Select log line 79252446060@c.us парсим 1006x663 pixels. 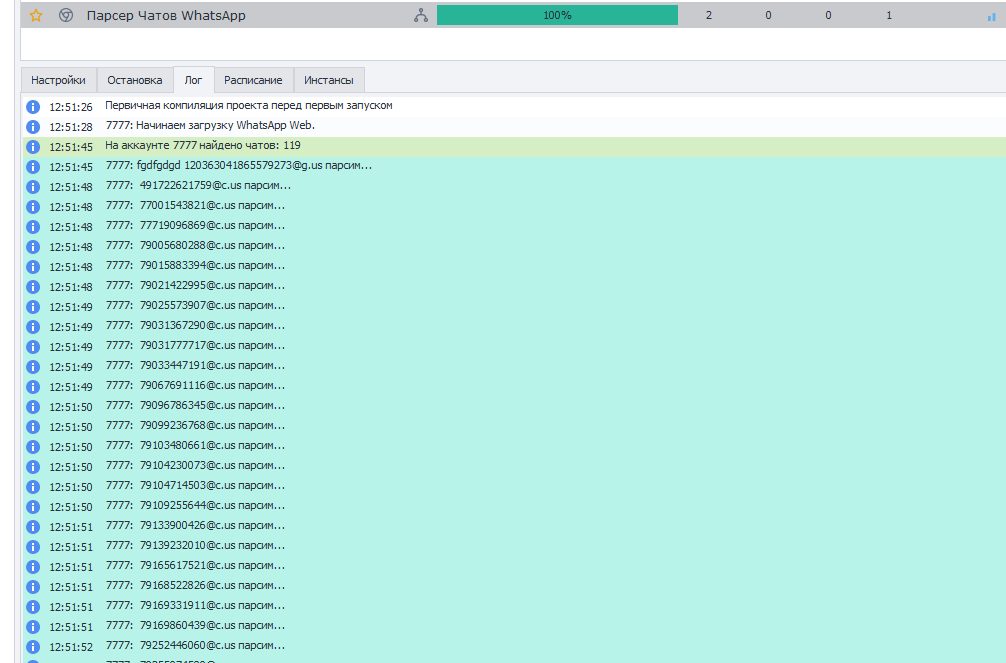(513, 646)
